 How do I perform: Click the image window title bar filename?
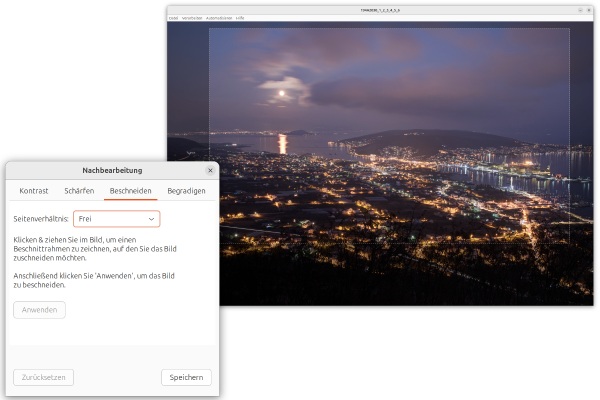coord(380,10)
